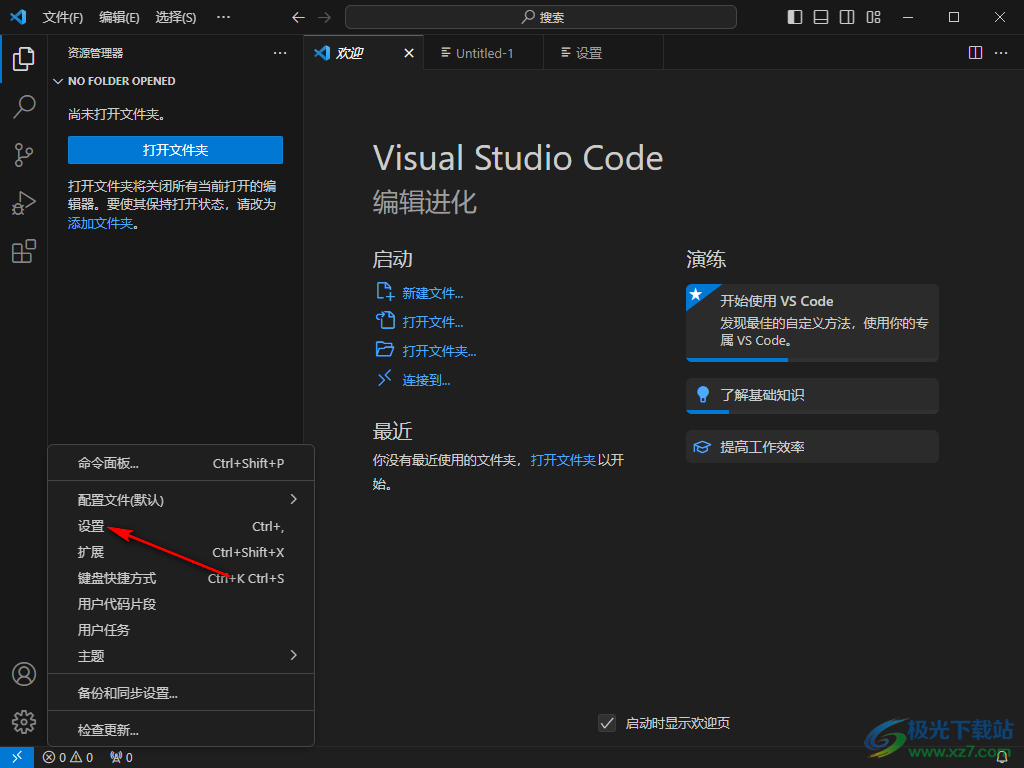The image size is (1024, 768).
Task: Open the remote window status bar icon
Action: [x=17, y=757]
